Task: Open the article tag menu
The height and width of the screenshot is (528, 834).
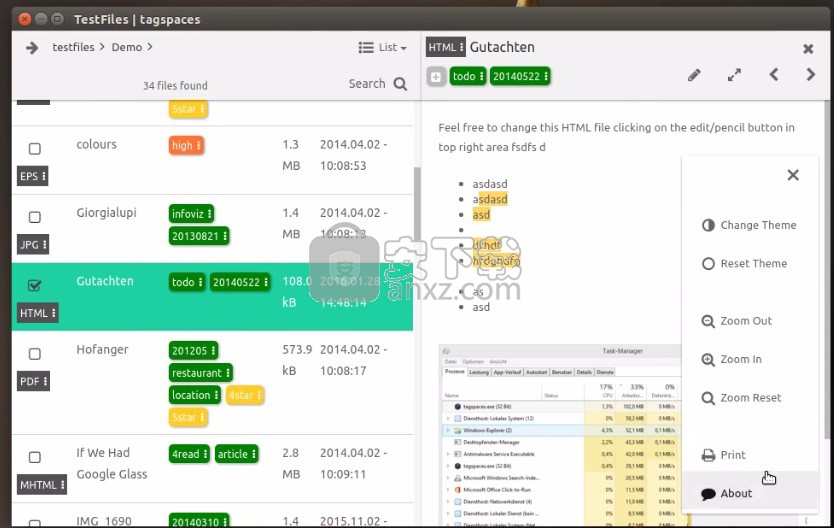Action: pyautogui.click(x=237, y=454)
